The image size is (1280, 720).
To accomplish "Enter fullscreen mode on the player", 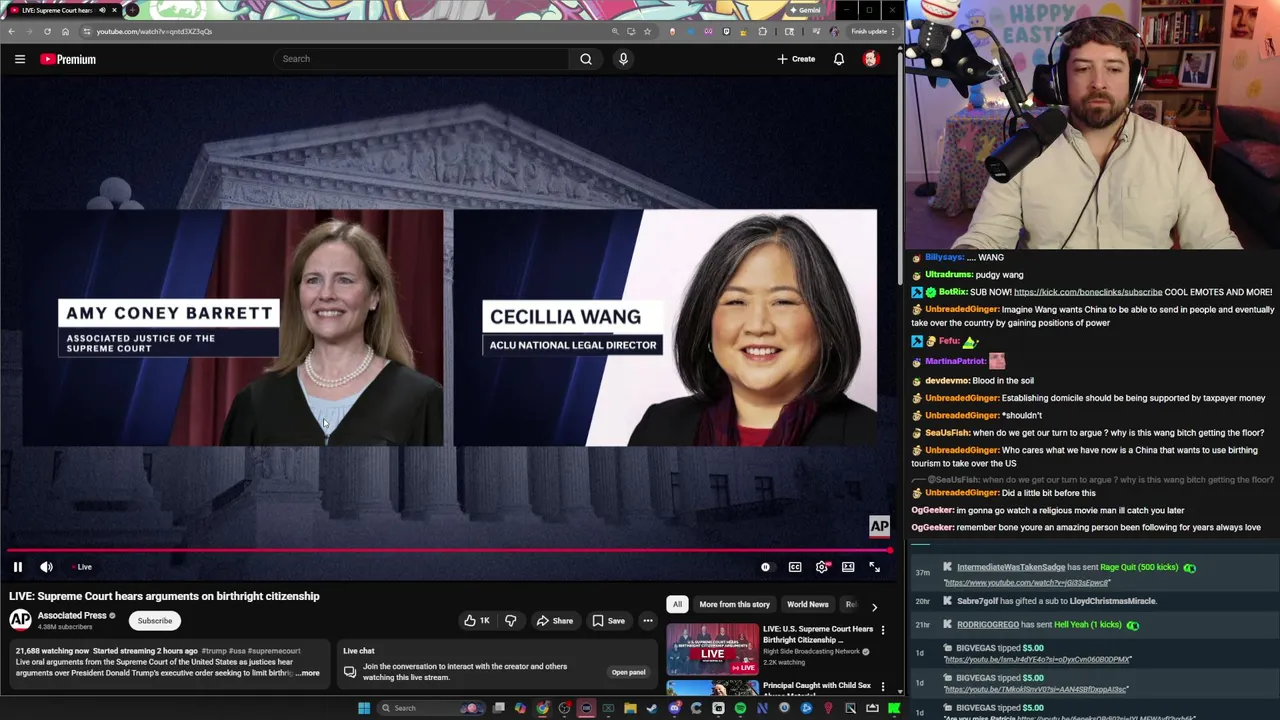I will click(x=874, y=567).
